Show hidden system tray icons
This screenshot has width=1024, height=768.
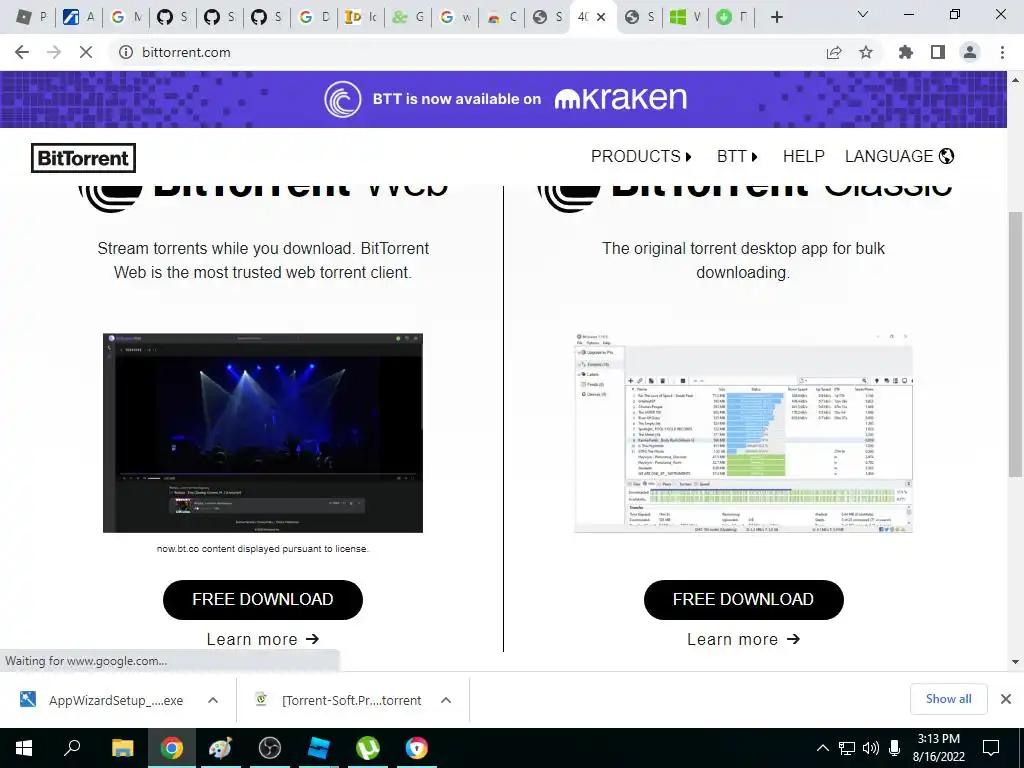click(x=823, y=748)
